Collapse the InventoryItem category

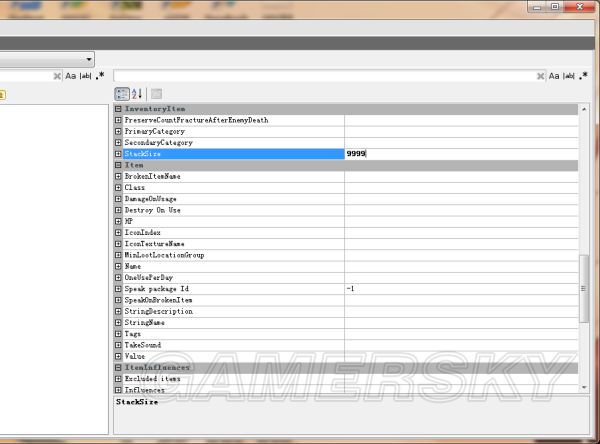(x=118, y=108)
